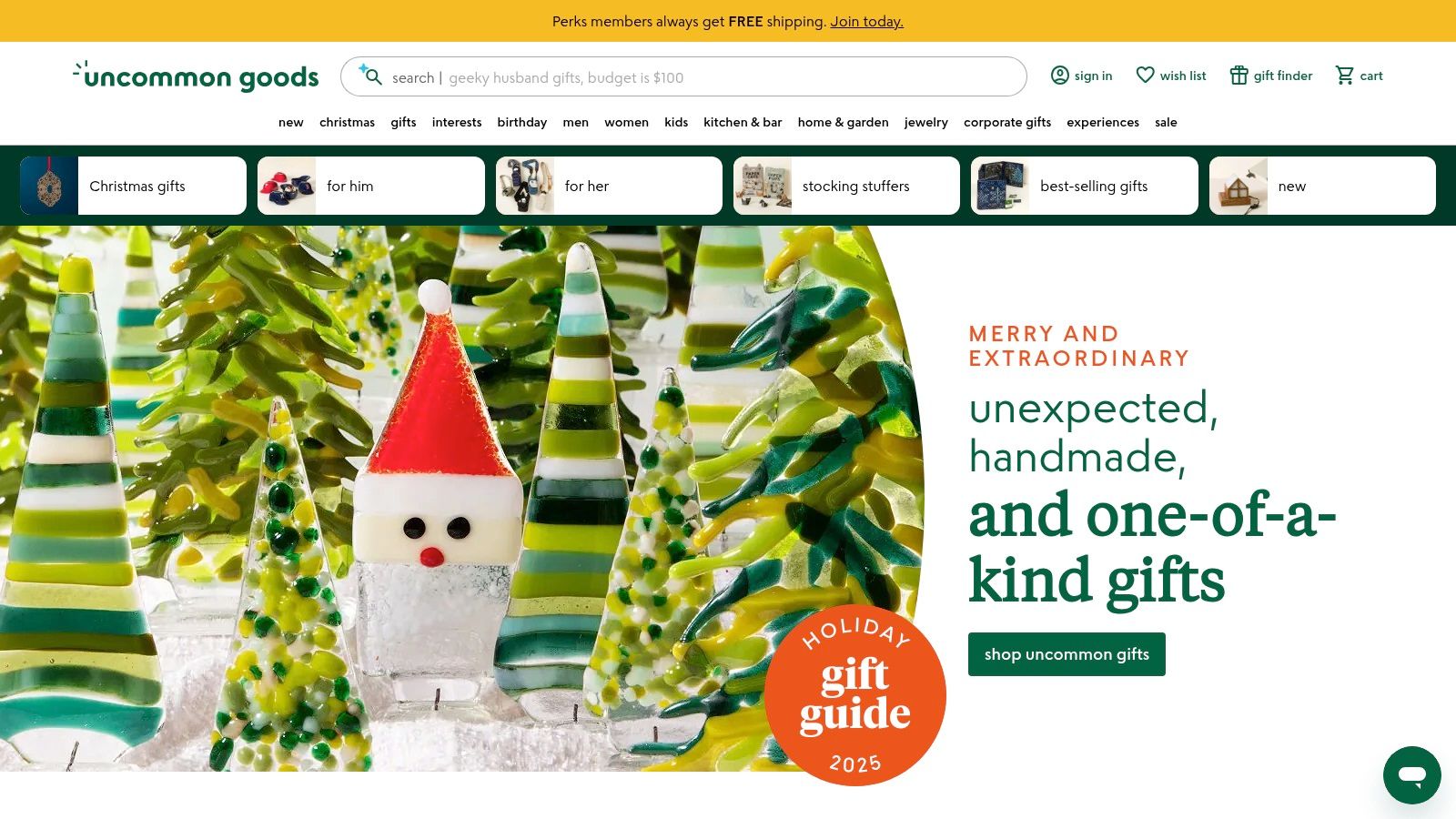Image resolution: width=1456 pixels, height=819 pixels.
Task: Click the sign in user icon
Action: click(1059, 76)
